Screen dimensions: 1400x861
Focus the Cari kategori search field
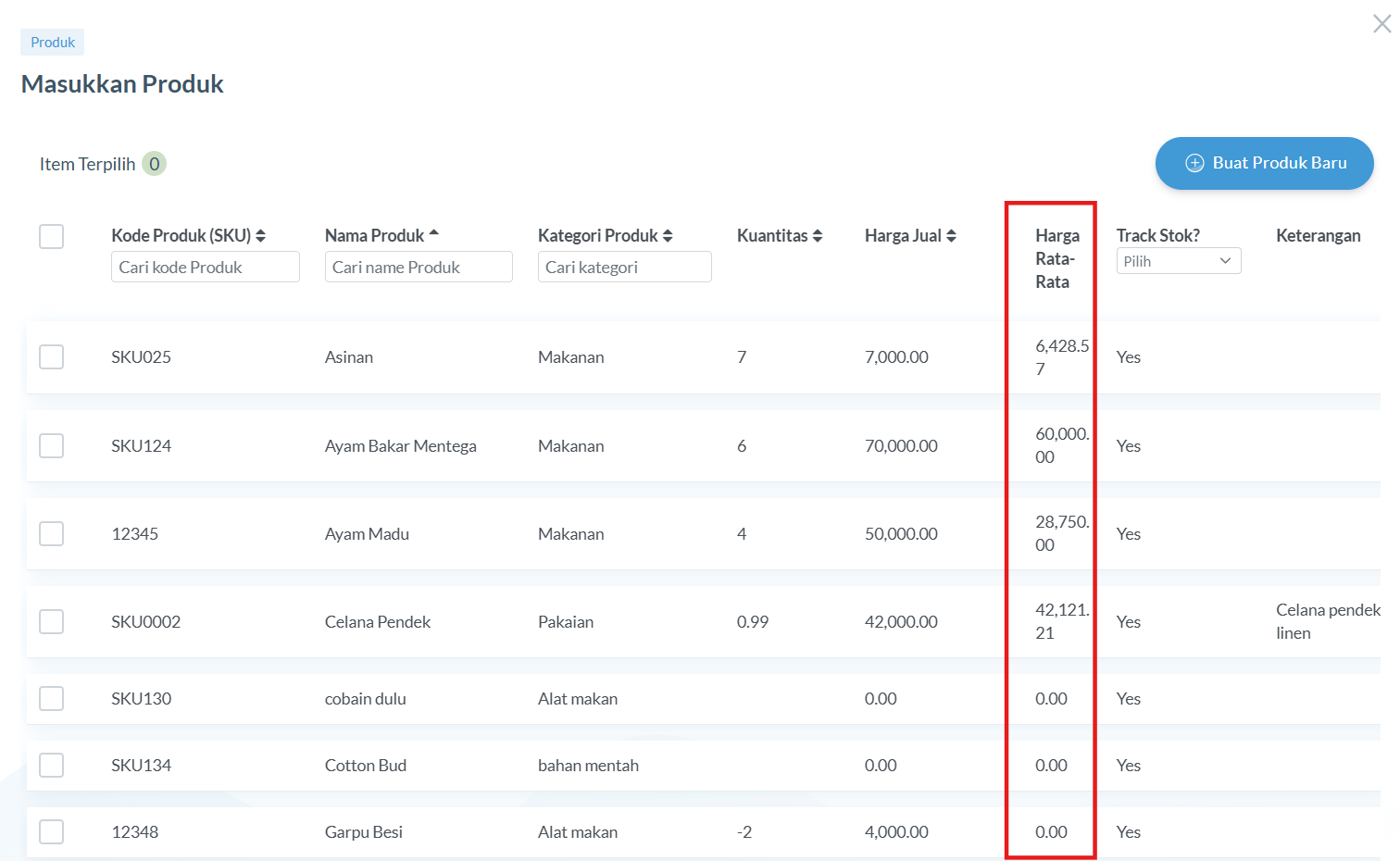624,267
